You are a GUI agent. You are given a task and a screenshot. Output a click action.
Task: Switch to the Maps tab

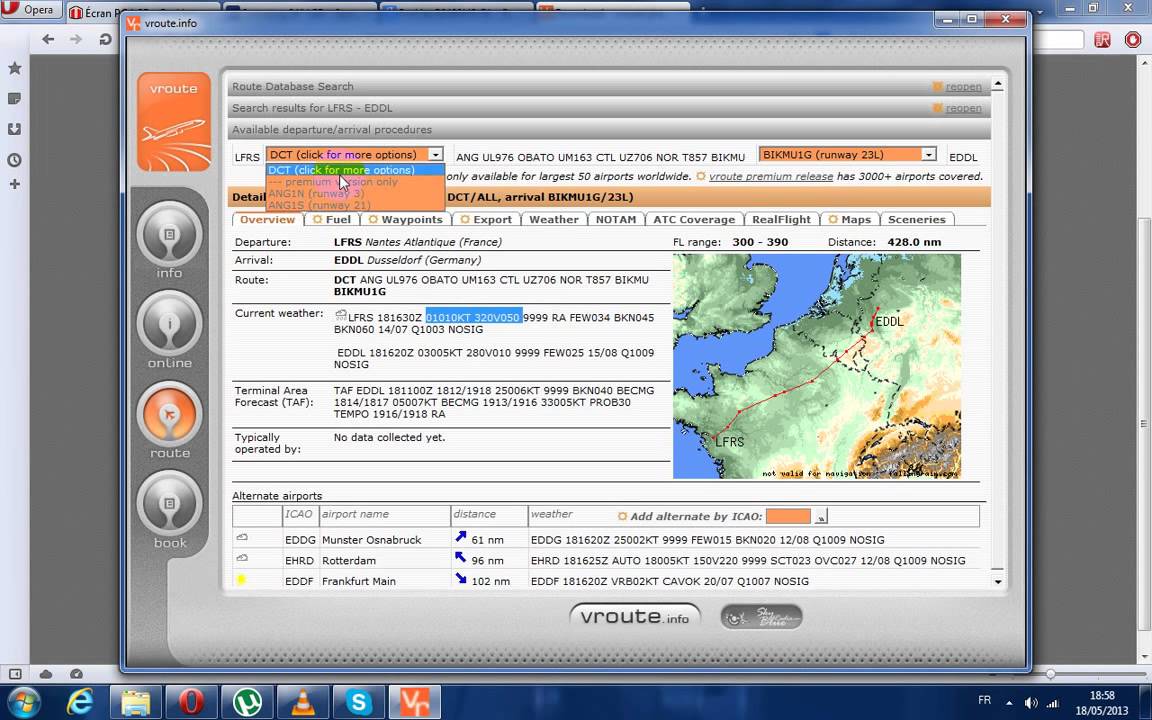pyautogui.click(x=849, y=219)
